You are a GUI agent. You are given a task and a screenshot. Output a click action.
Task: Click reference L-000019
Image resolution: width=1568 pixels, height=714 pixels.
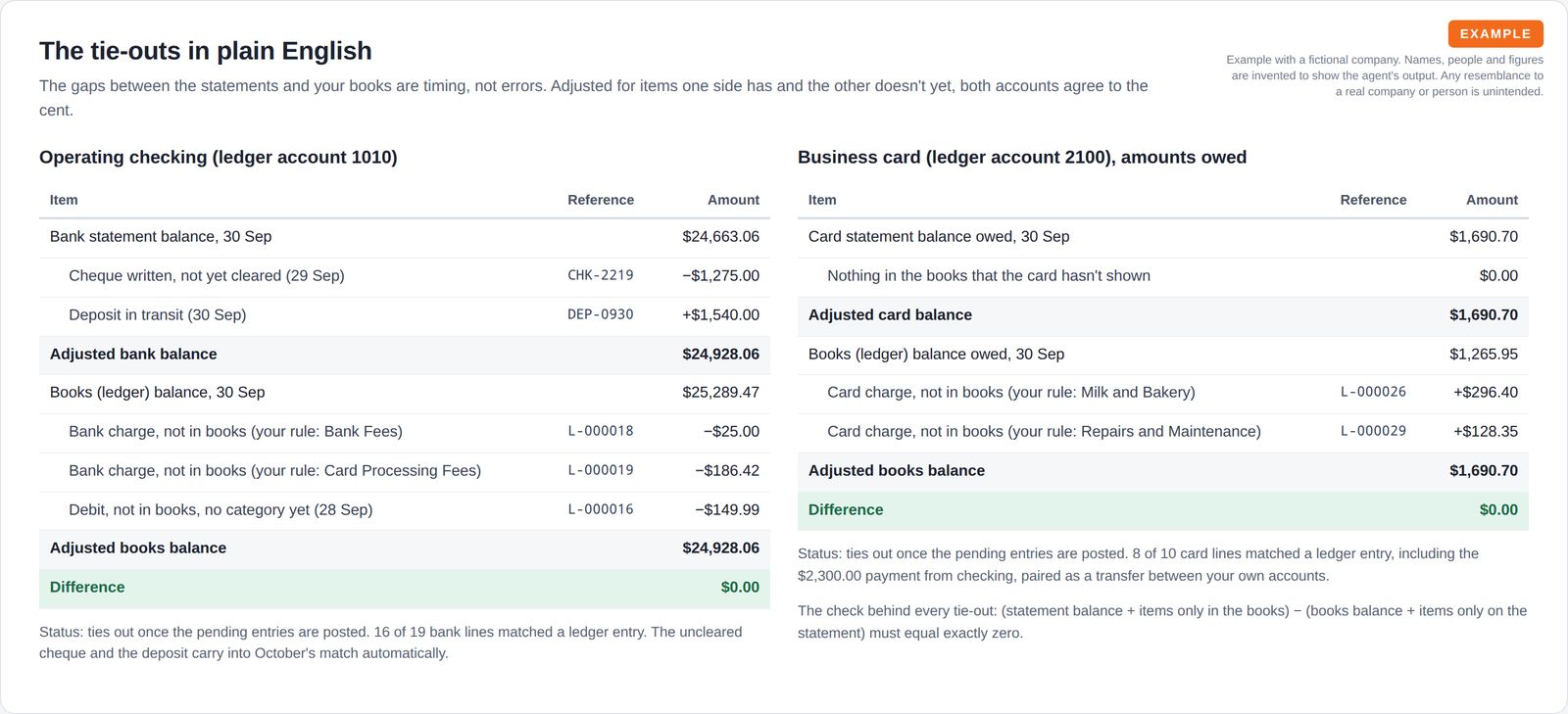[601, 470]
